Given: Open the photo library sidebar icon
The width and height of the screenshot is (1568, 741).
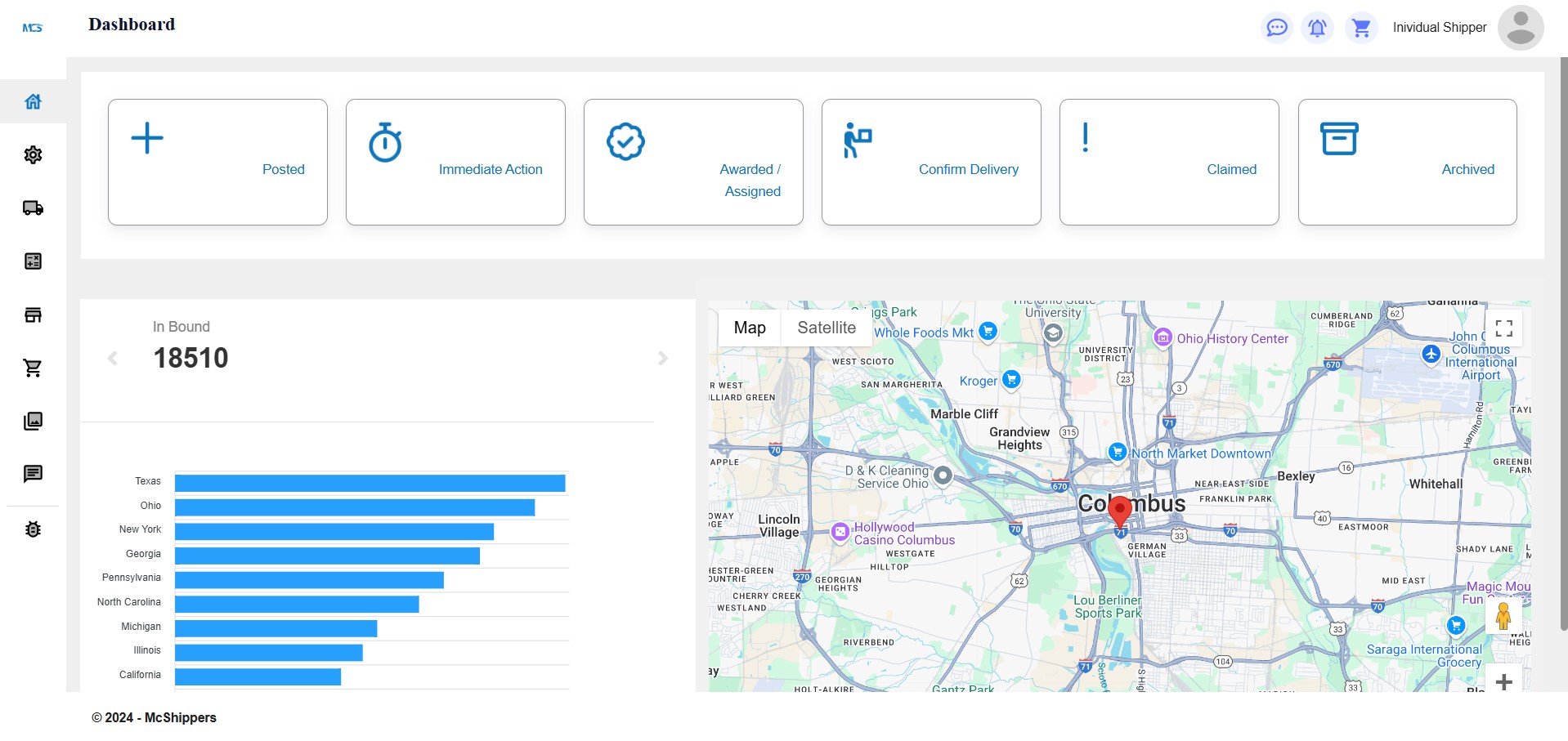Looking at the screenshot, I should pyautogui.click(x=33, y=421).
